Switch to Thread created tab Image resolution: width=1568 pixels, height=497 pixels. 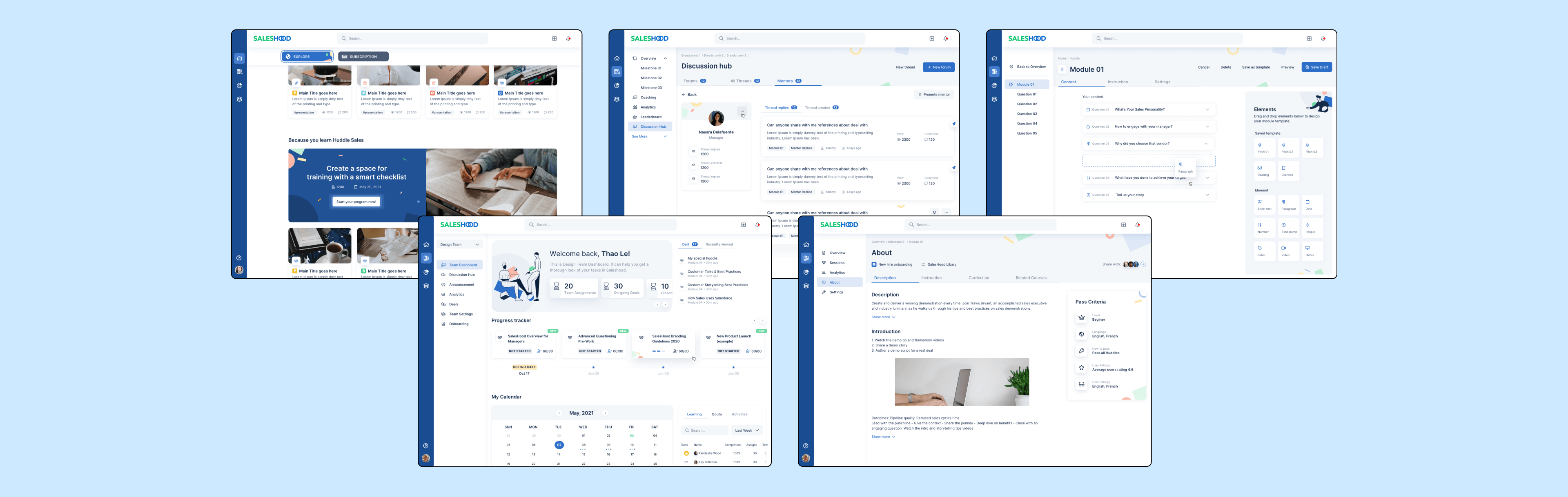tap(821, 108)
